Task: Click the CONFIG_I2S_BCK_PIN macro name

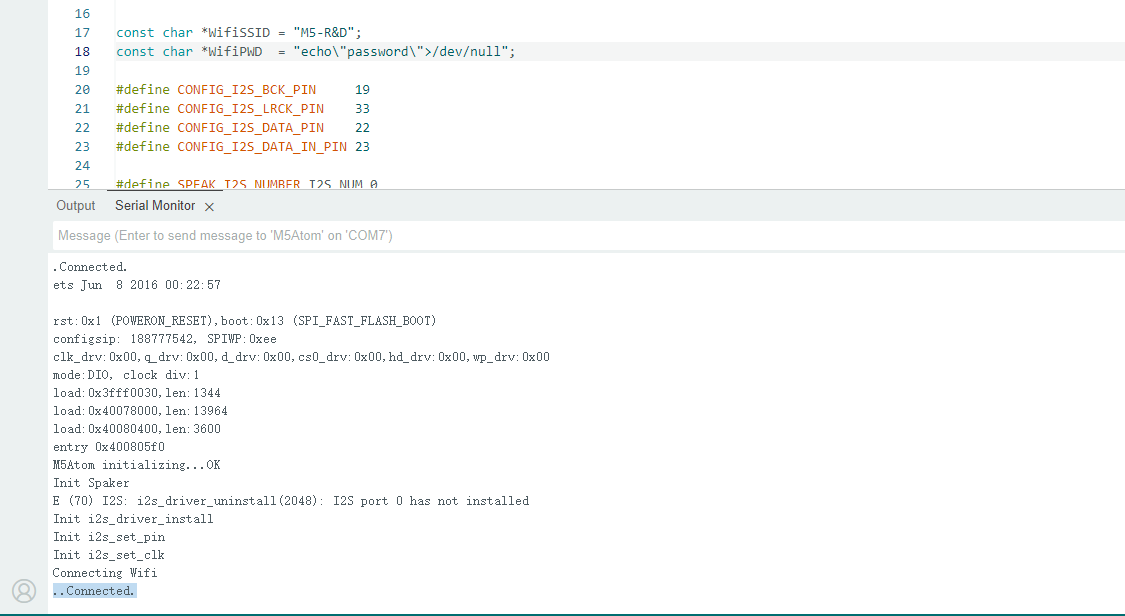Action: [246, 90]
